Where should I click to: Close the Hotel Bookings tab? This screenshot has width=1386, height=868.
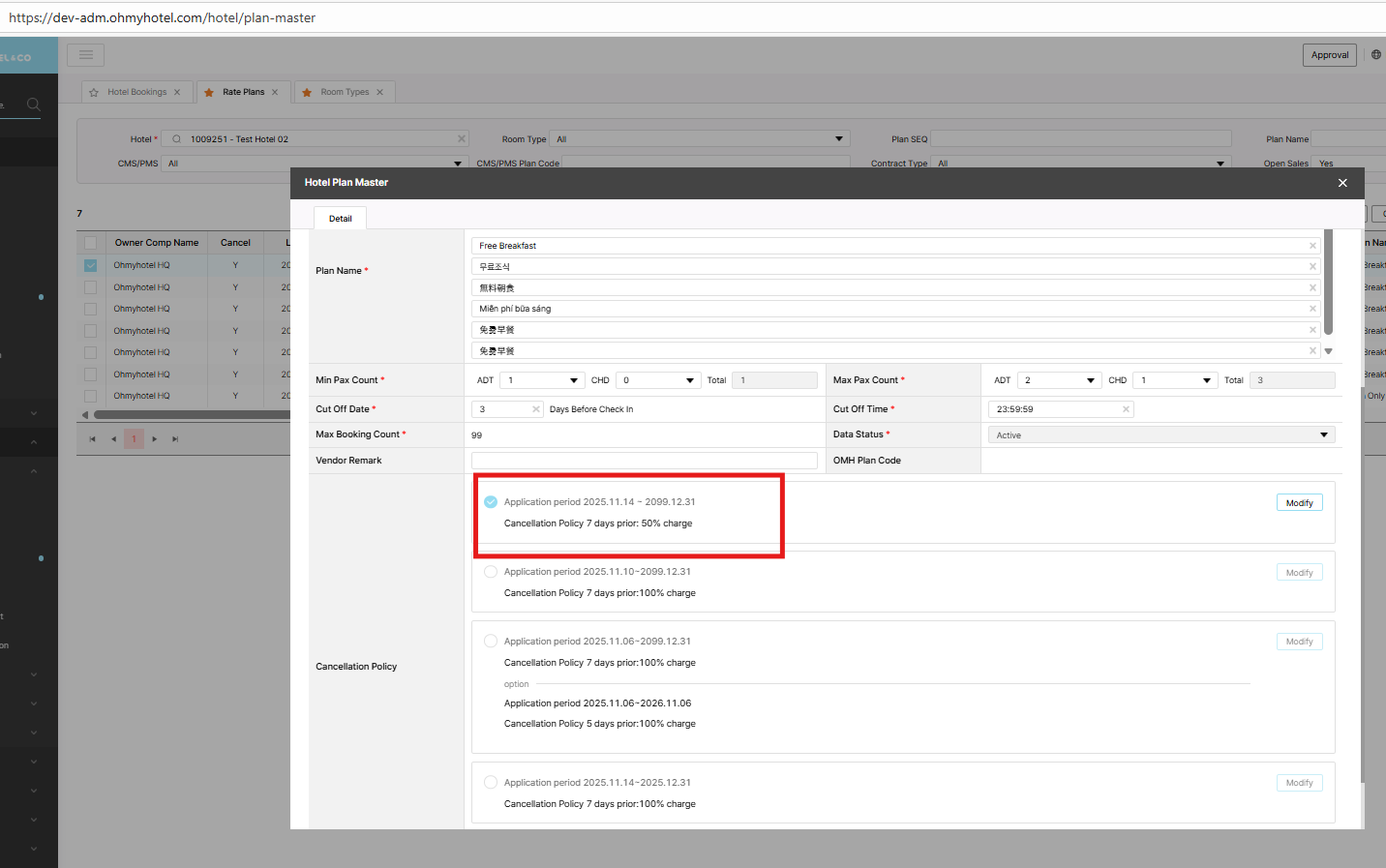coord(177,93)
